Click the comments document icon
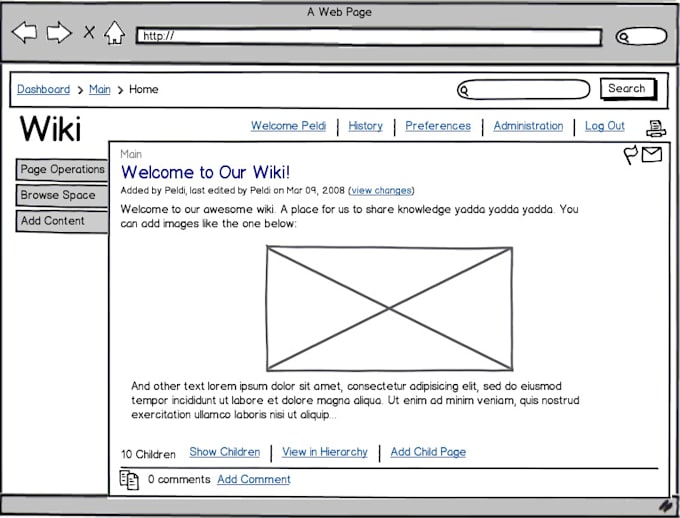 coord(129,480)
